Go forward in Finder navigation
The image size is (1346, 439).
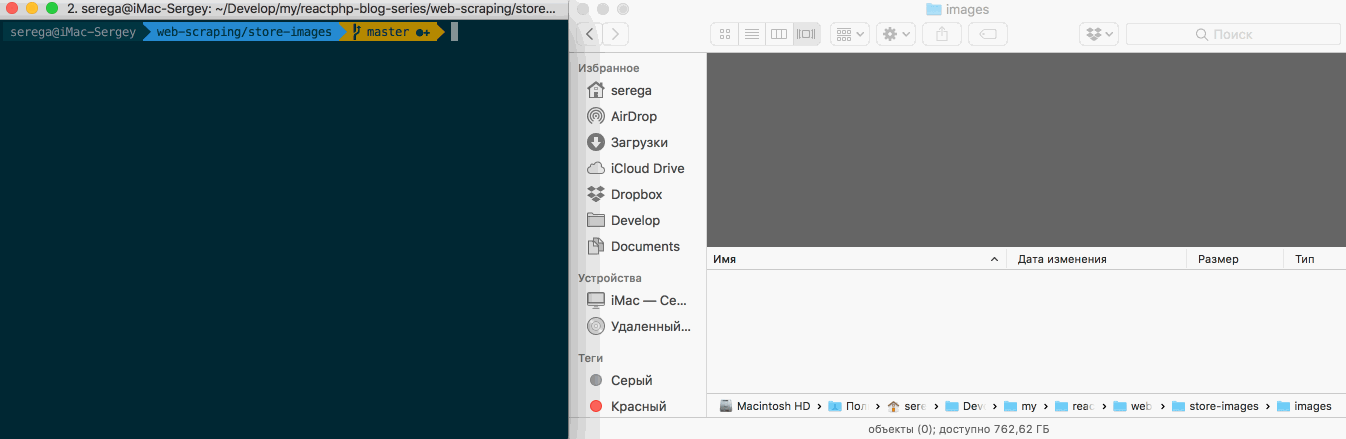(615, 34)
